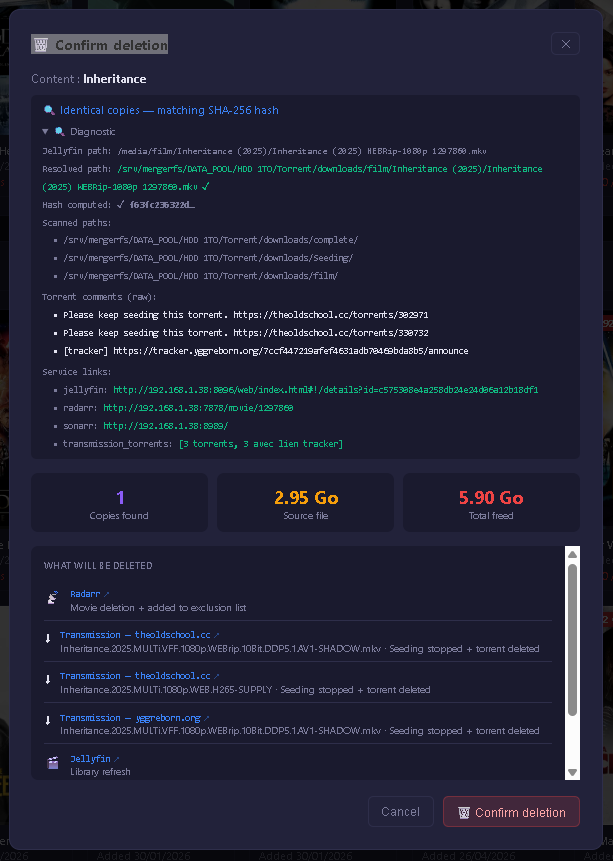
Task: Click the Confirm deletion button
Action: 511,812
